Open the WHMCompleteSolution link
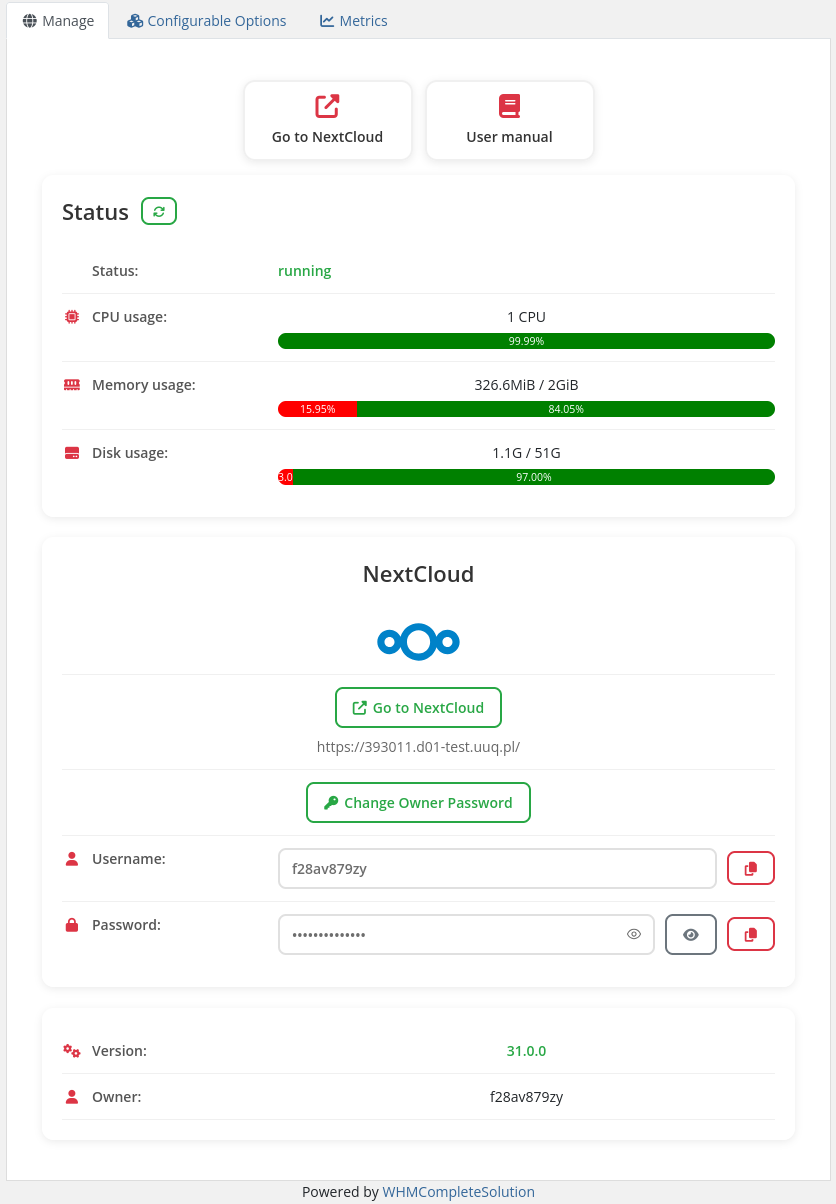The image size is (836, 1204). pyautogui.click(x=458, y=1192)
